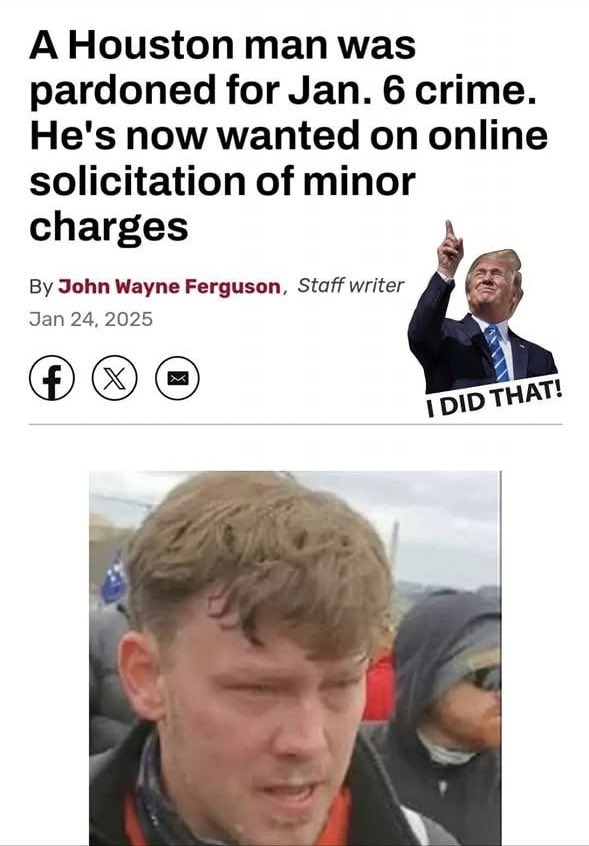Screen dimensions: 589x846
Task: Click the raised pointing finger on sticker
Action: tap(449, 230)
